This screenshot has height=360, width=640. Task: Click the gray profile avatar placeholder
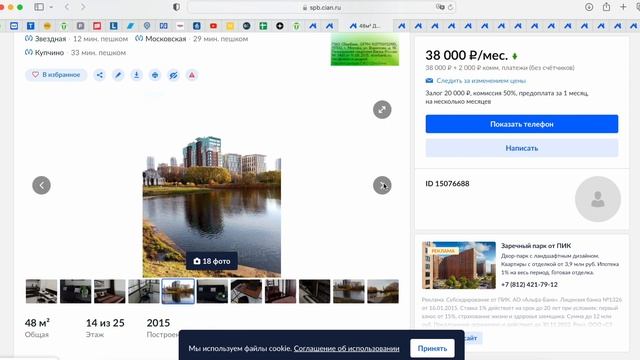coord(598,199)
